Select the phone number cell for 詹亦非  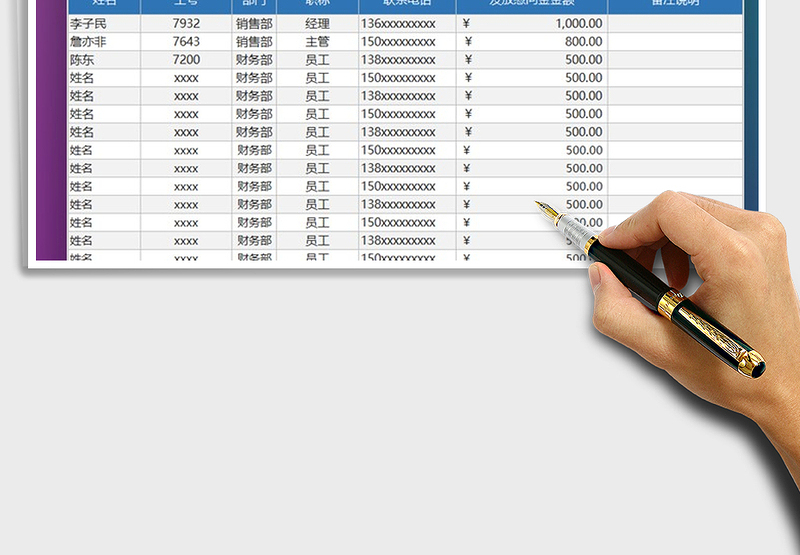398,42
